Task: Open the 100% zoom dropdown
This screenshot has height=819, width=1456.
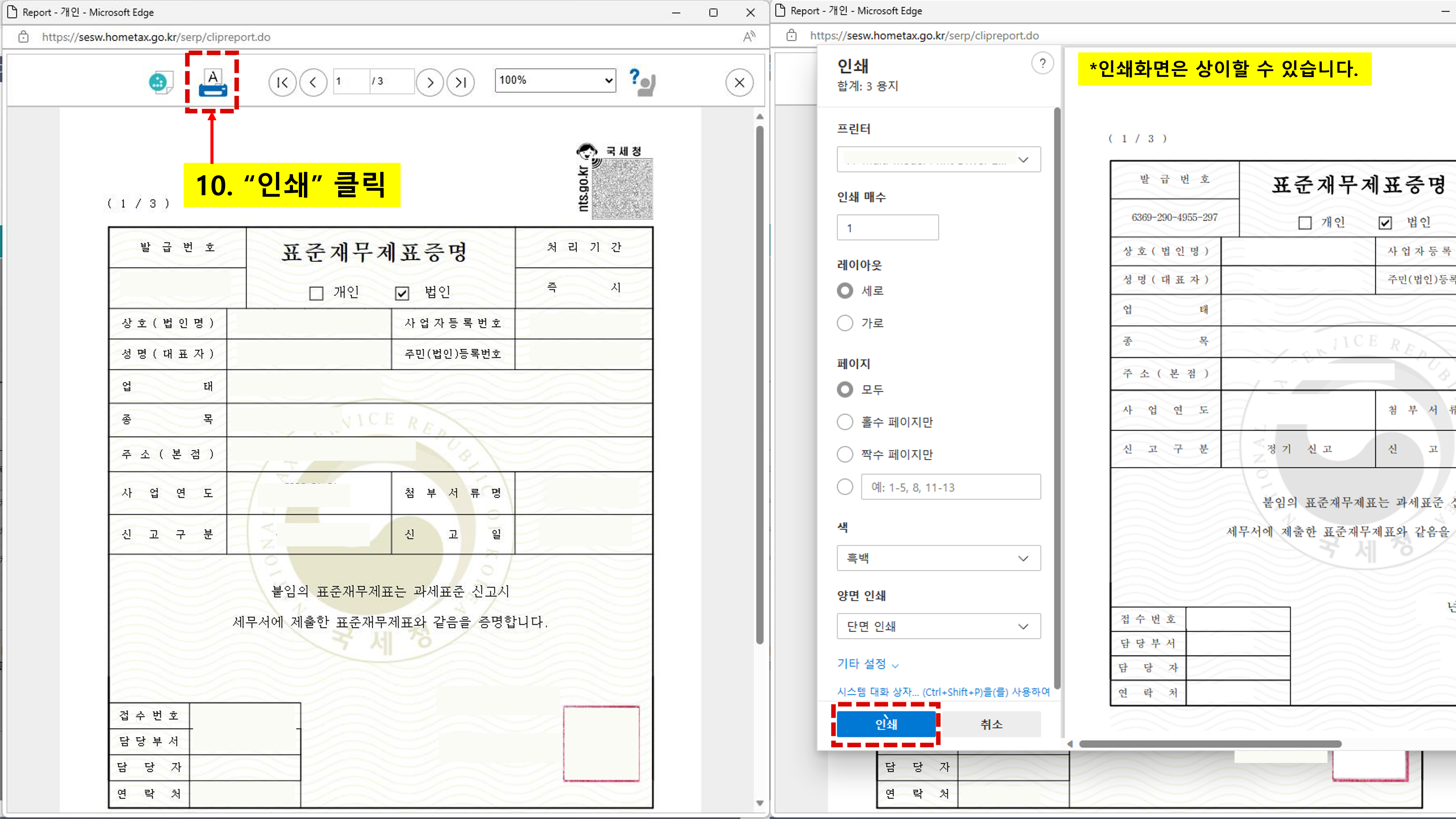Action: click(x=555, y=80)
